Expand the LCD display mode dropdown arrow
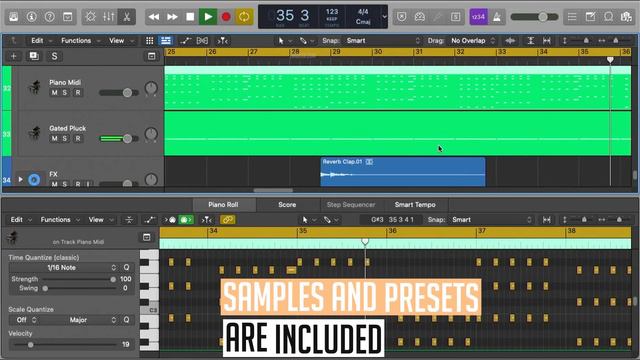This screenshot has width=640, height=360. (384, 17)
